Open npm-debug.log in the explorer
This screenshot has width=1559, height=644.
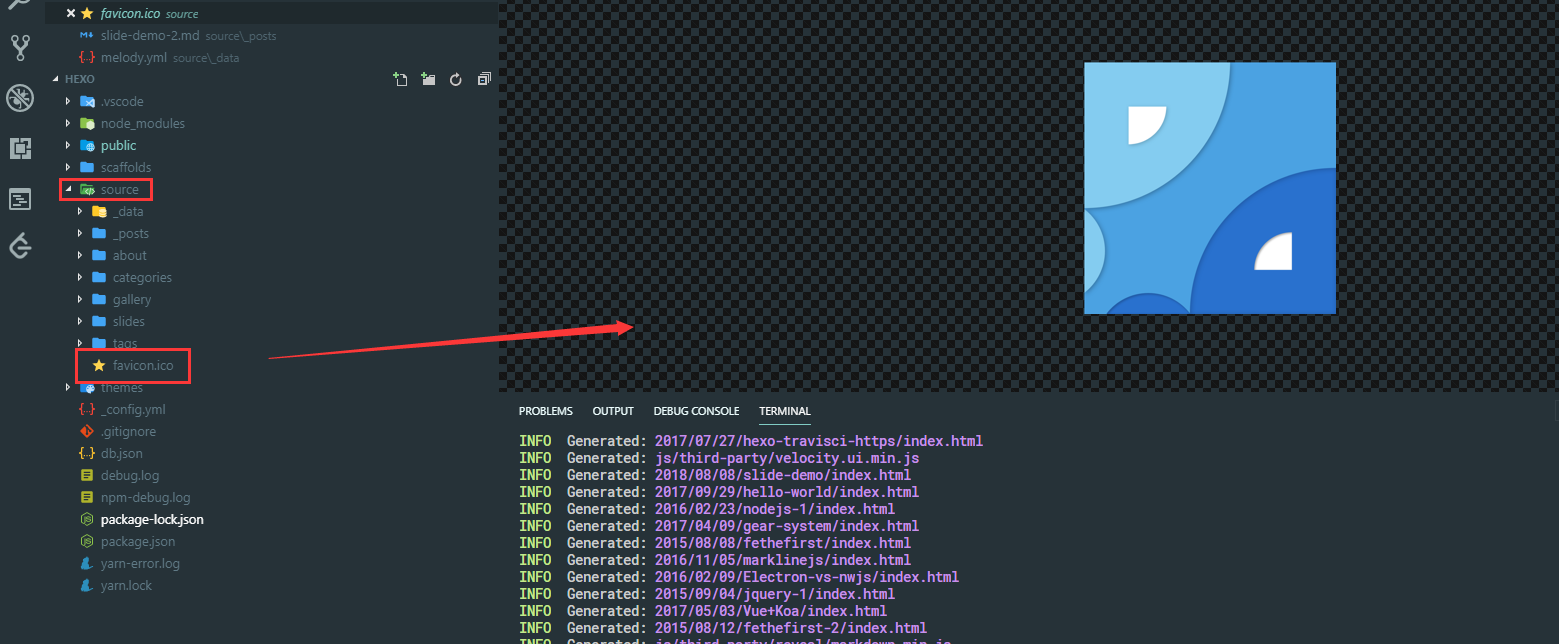(145, 497)
